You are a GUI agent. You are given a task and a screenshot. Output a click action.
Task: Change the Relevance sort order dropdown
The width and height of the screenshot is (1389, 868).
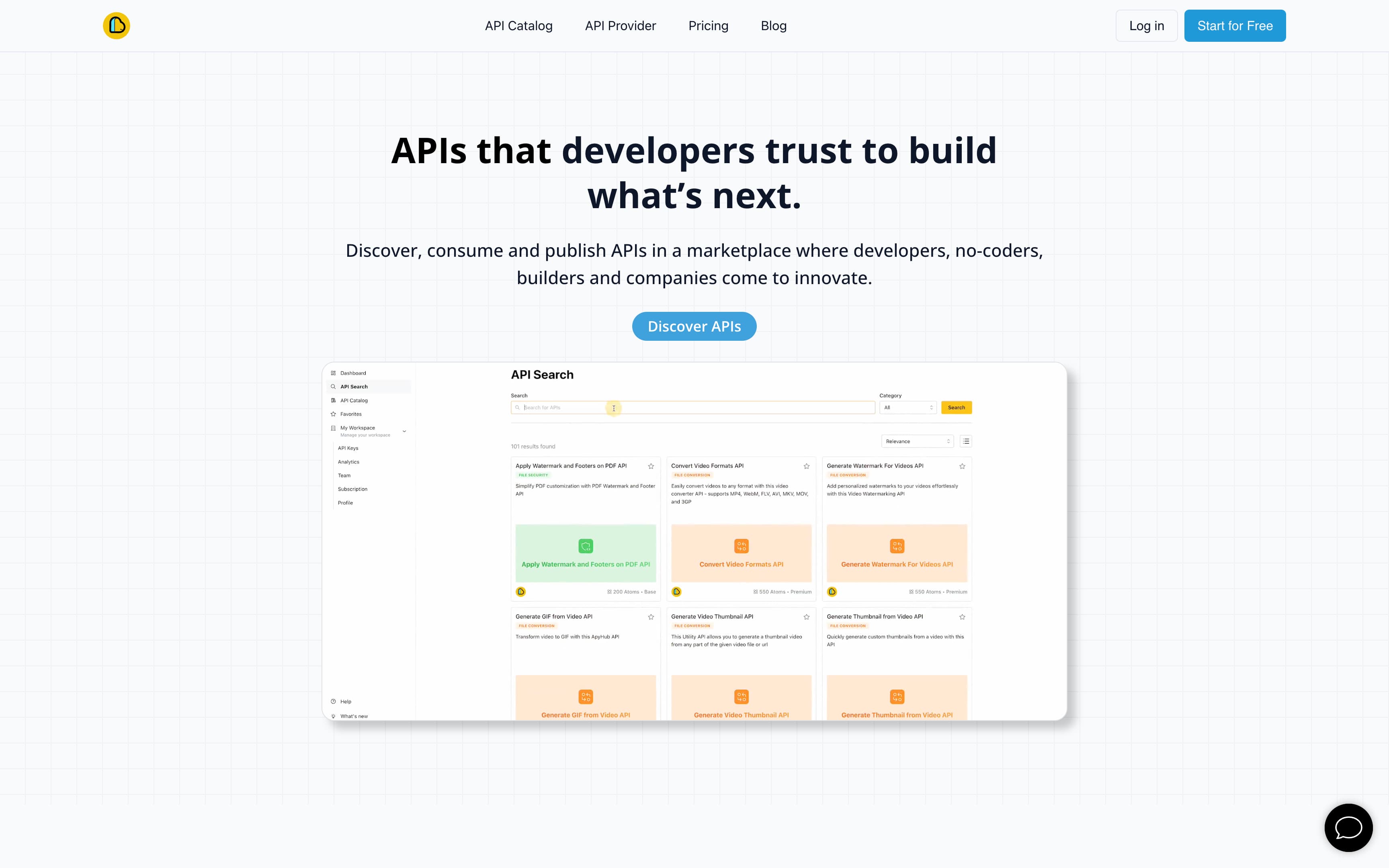tap(917, 441)
